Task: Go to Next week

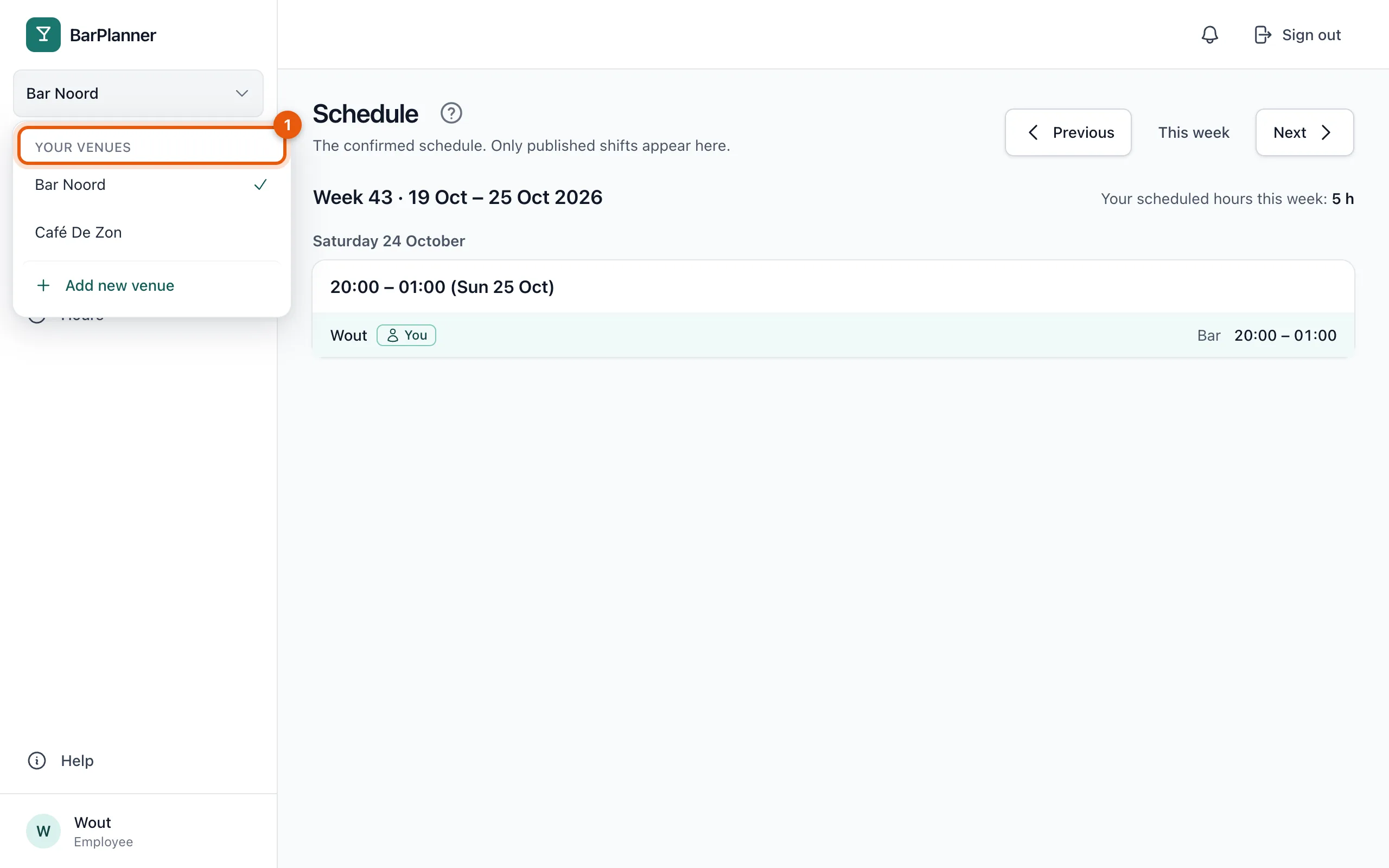Action: tap(1304, 132)
